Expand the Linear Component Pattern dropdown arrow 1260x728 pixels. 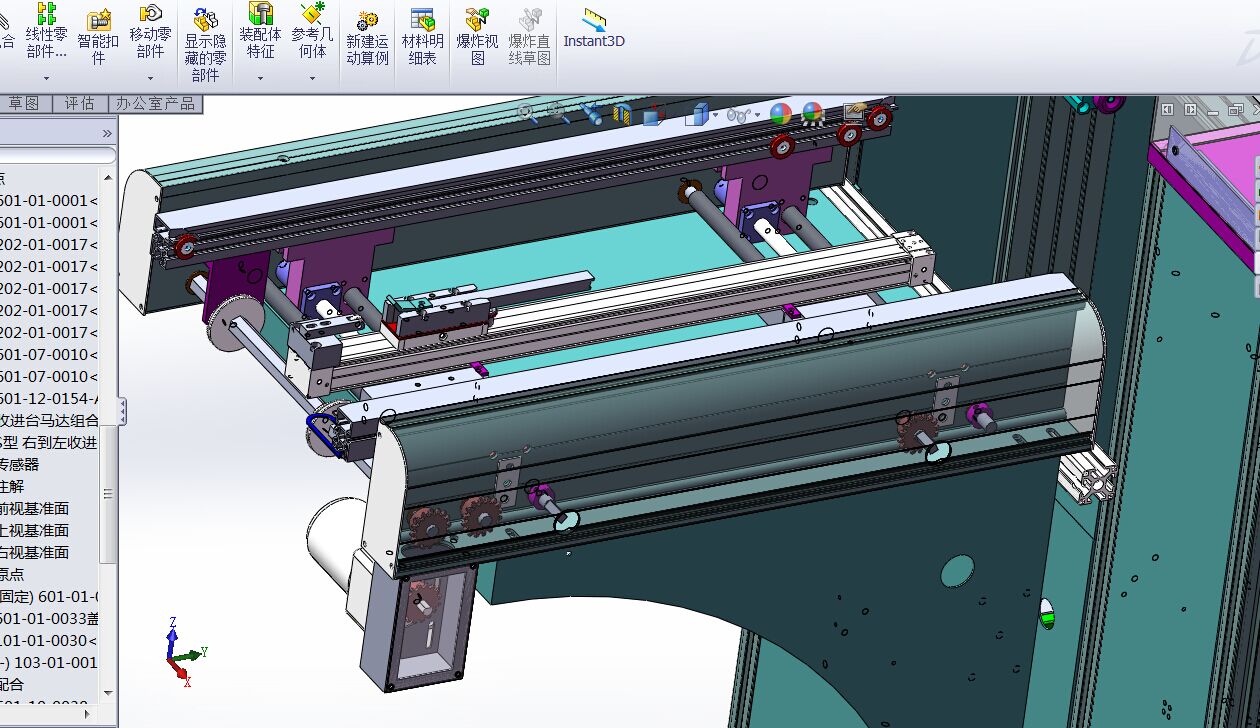[46, 78]
